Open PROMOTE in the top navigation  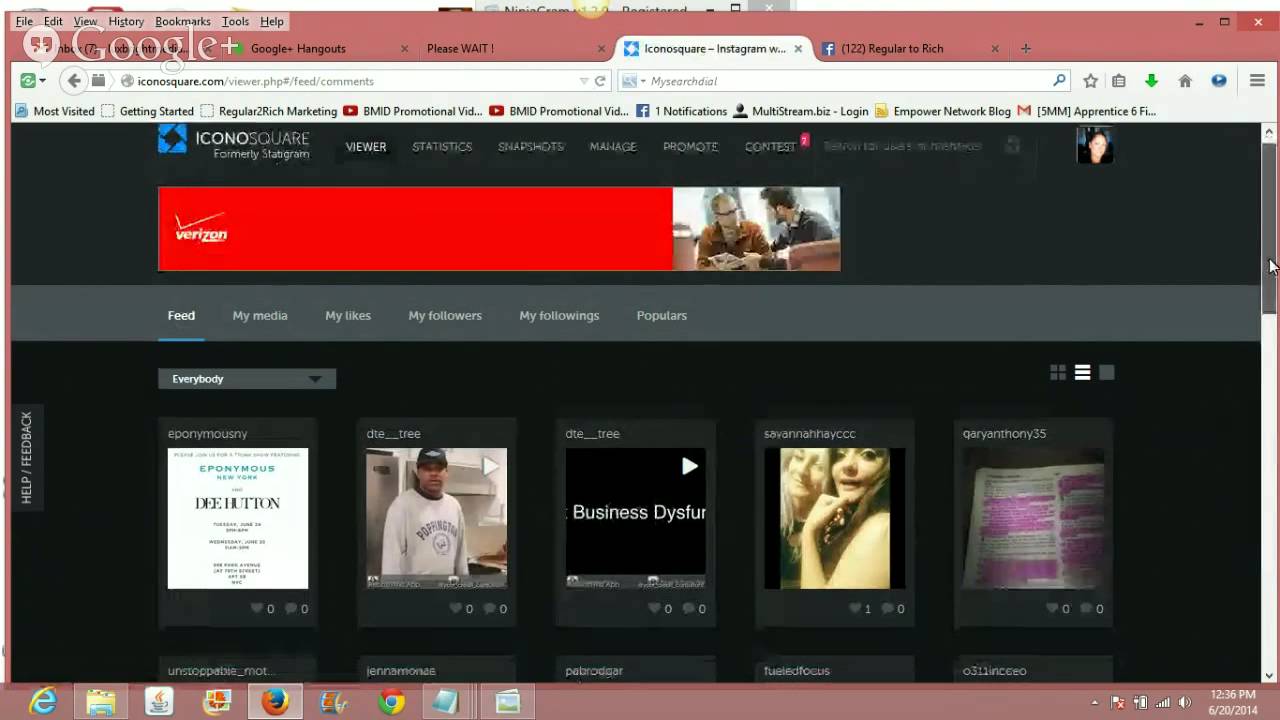click(690, 146)
